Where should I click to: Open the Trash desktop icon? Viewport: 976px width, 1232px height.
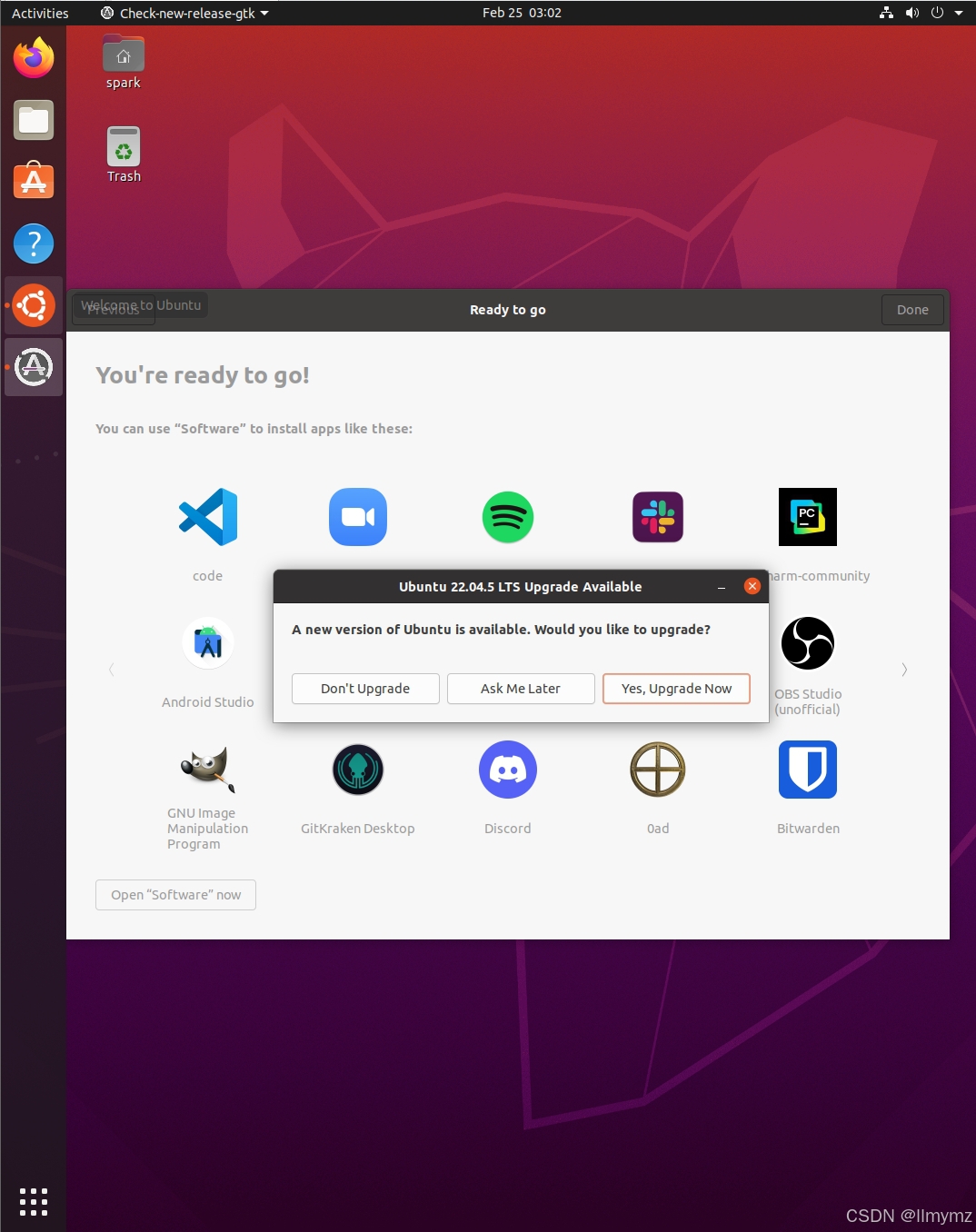(124, 155)
